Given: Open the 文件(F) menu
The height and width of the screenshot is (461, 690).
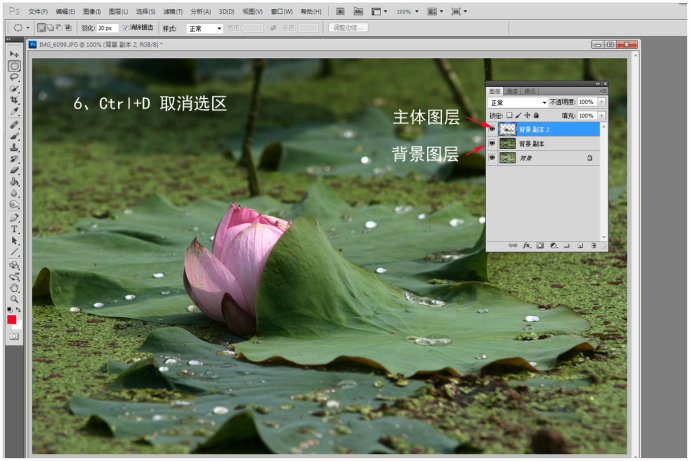Looking at the screenshot, I should (38, 11).
